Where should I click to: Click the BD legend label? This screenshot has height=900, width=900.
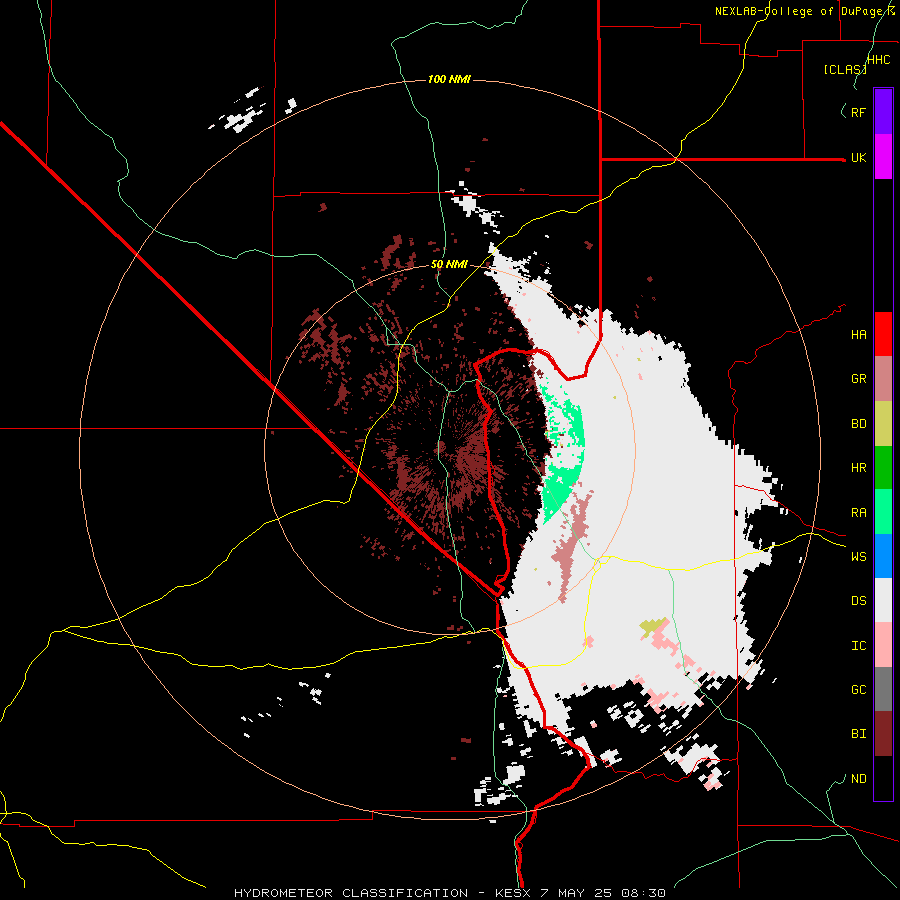point(859,424)
